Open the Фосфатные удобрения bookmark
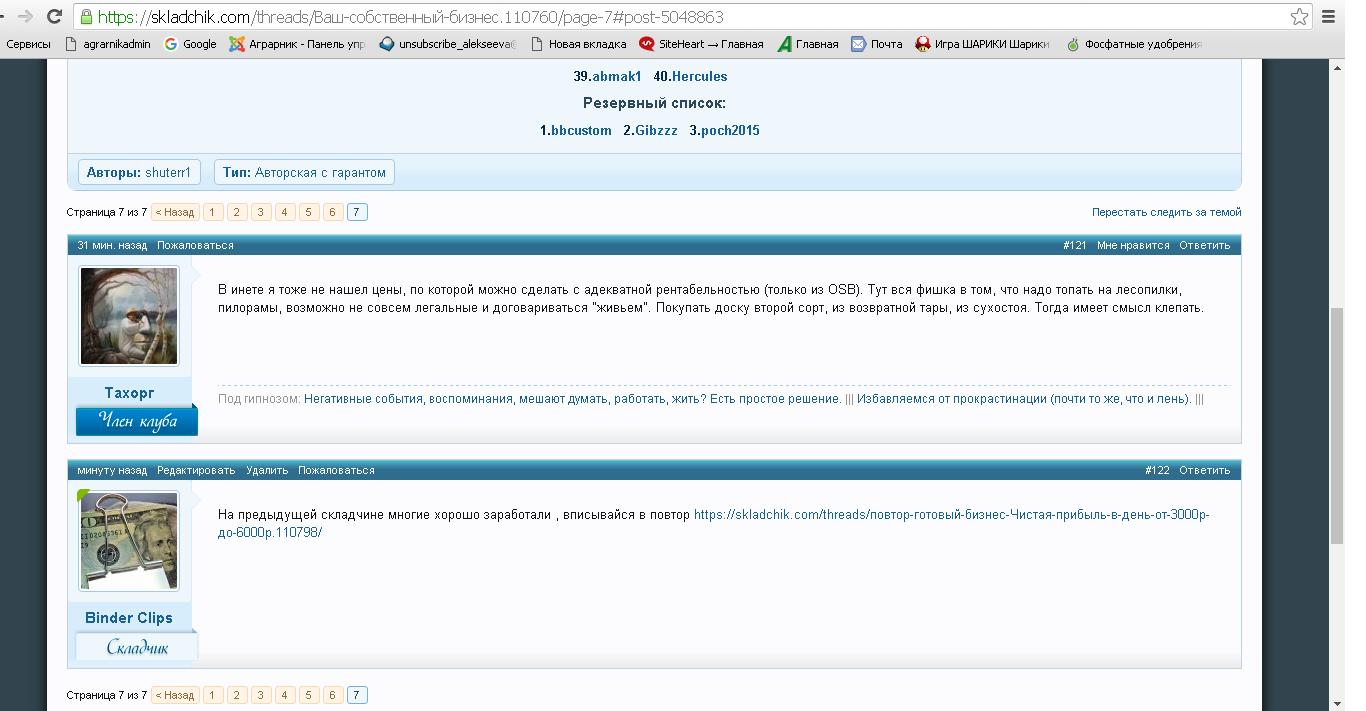Image resolution: width=1366 pixels, height=711 pixels. tap(1134, 44)
